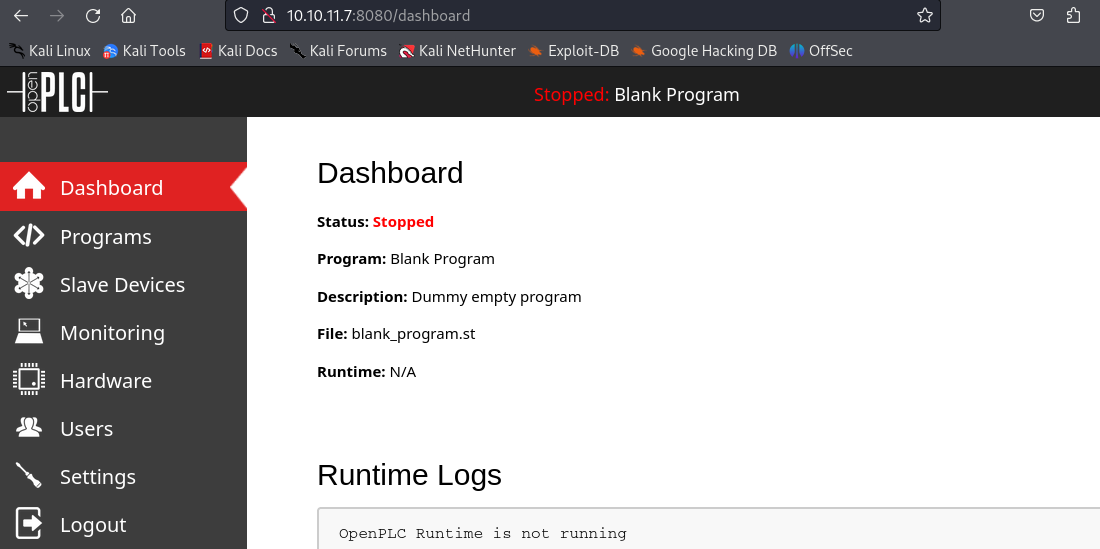Open the Programs menu item
Screen dimensions: 1100x549
[x=106, y=237]
